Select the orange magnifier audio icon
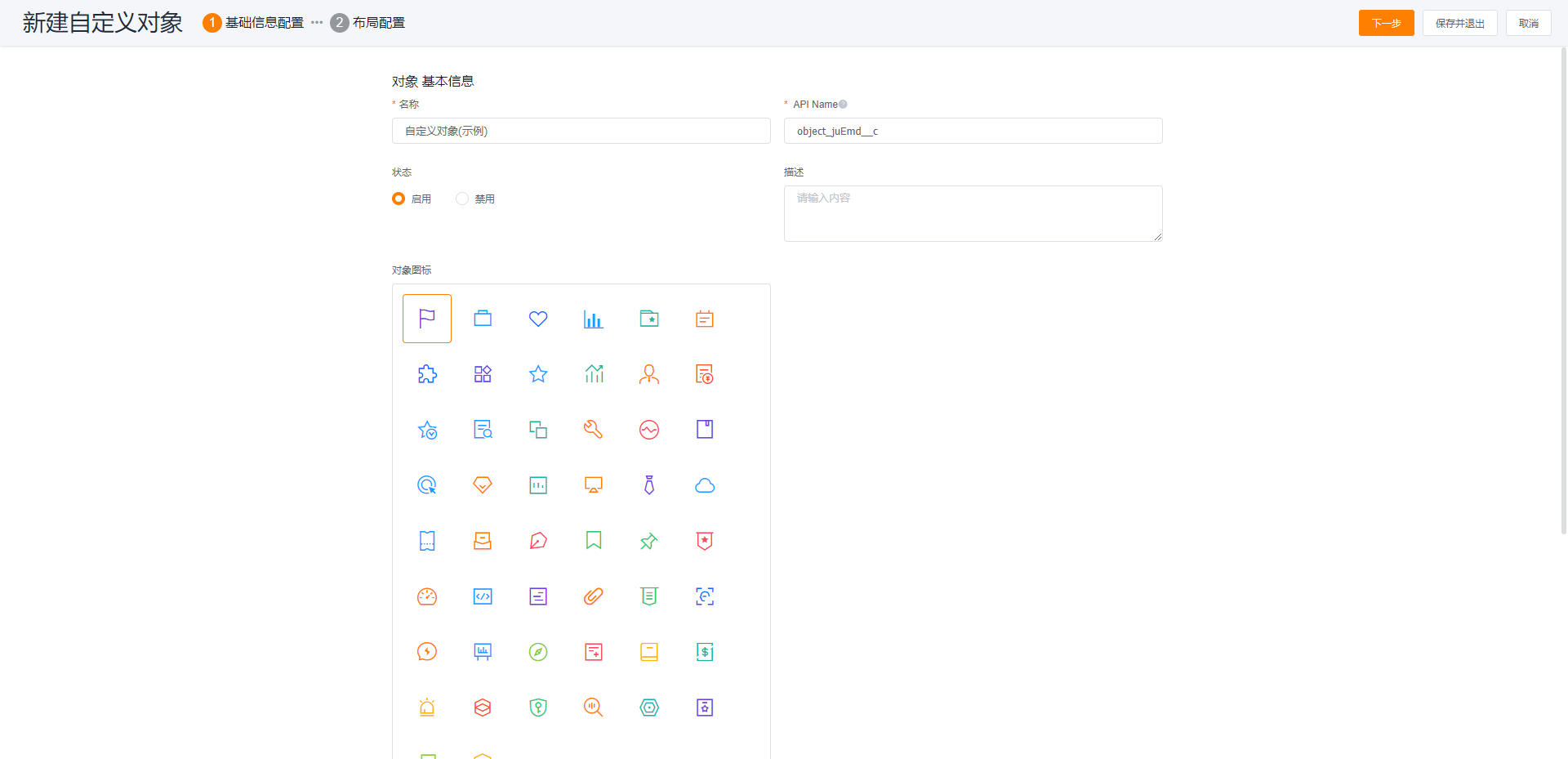Viewport: 1568px width, 759px height. click(594, 708)
